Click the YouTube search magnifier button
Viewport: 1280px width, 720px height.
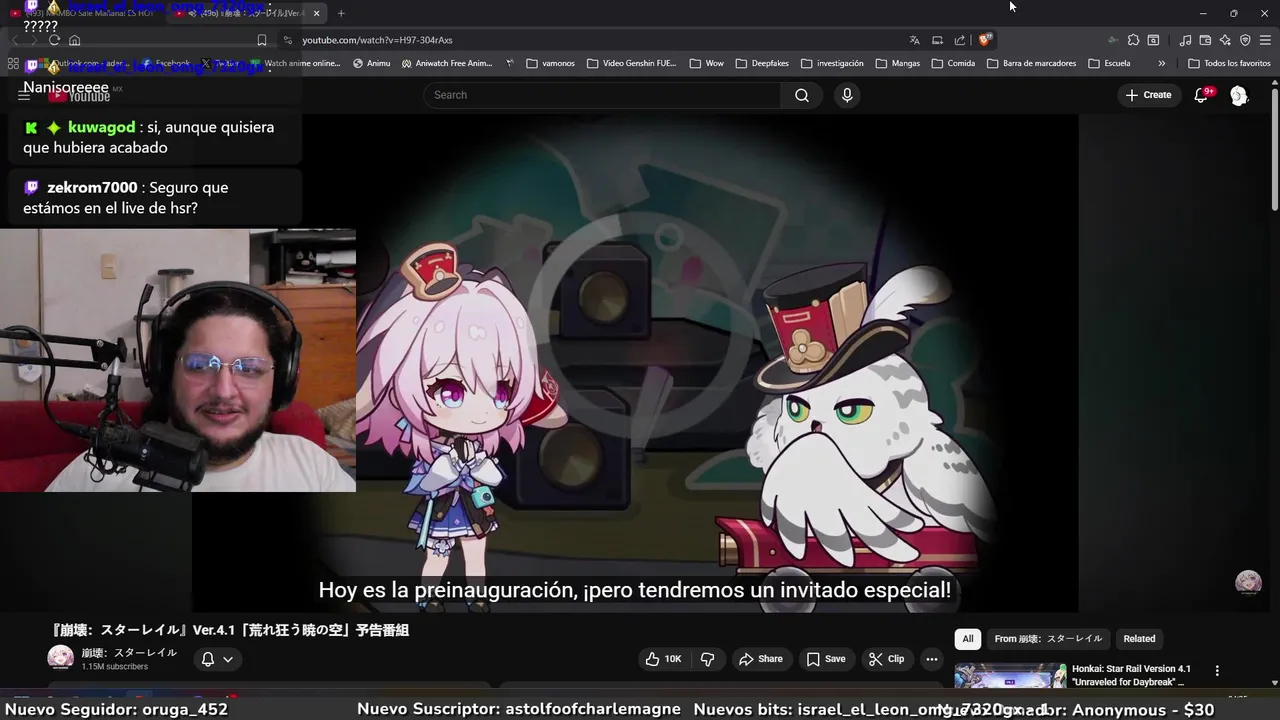[x=801, y=95]
